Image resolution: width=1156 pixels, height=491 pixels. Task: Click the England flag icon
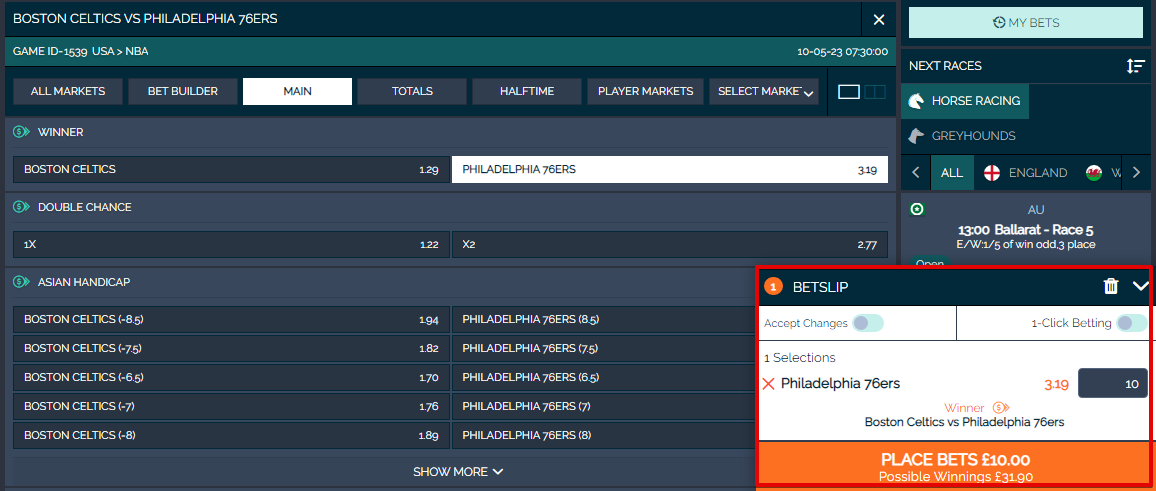click(x=992, y=173)
